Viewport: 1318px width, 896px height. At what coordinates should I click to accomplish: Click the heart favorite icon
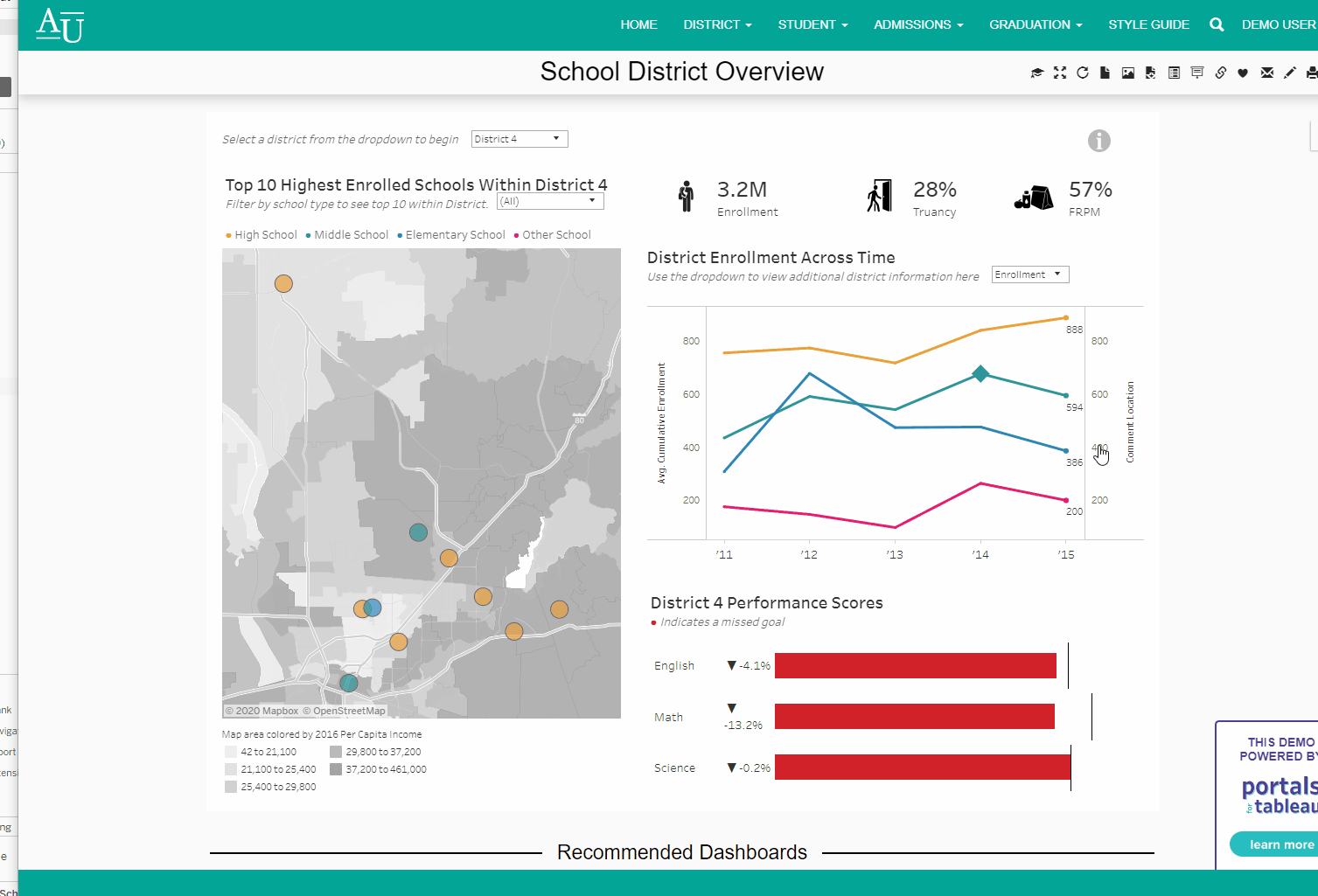point(1243,73)
